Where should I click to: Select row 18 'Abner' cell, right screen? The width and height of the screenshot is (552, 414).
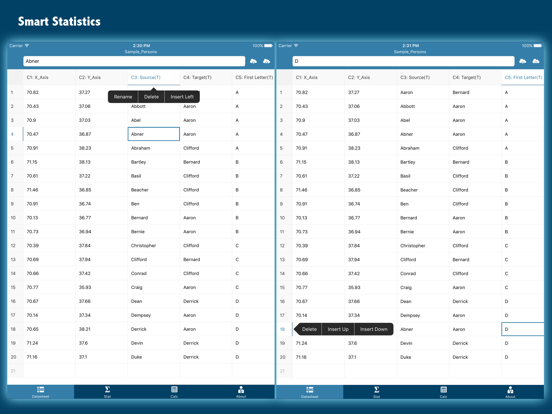(423, 329)
